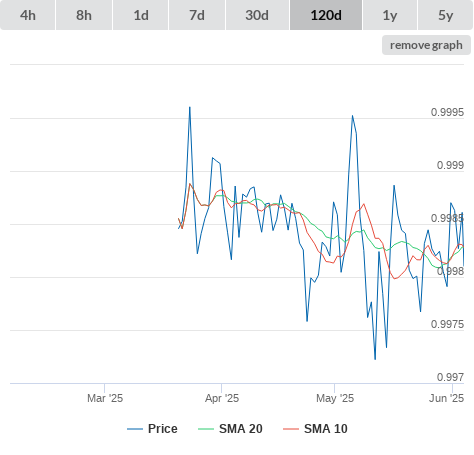Select the 4h time range tab
This screenshot has width=474, height=455.
(28, 15)
